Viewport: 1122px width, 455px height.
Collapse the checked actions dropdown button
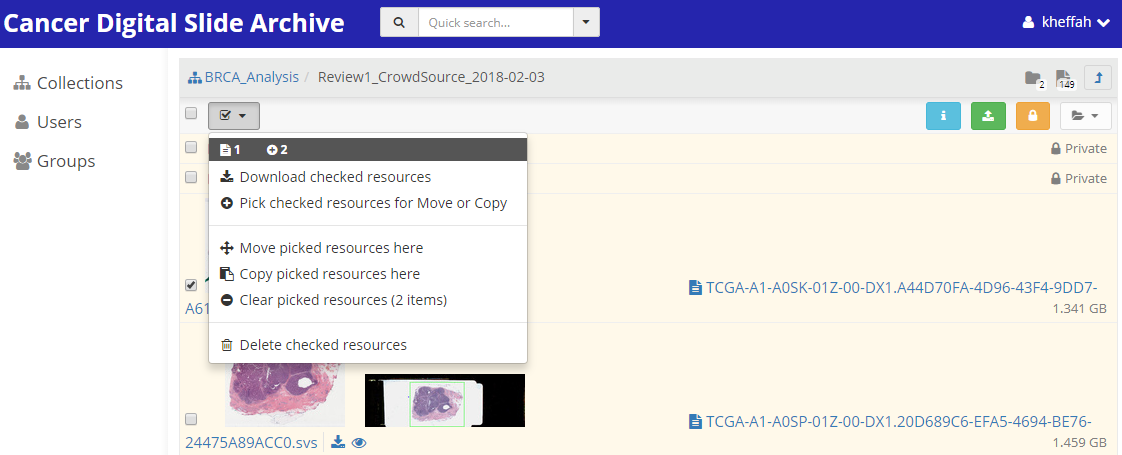234,115
